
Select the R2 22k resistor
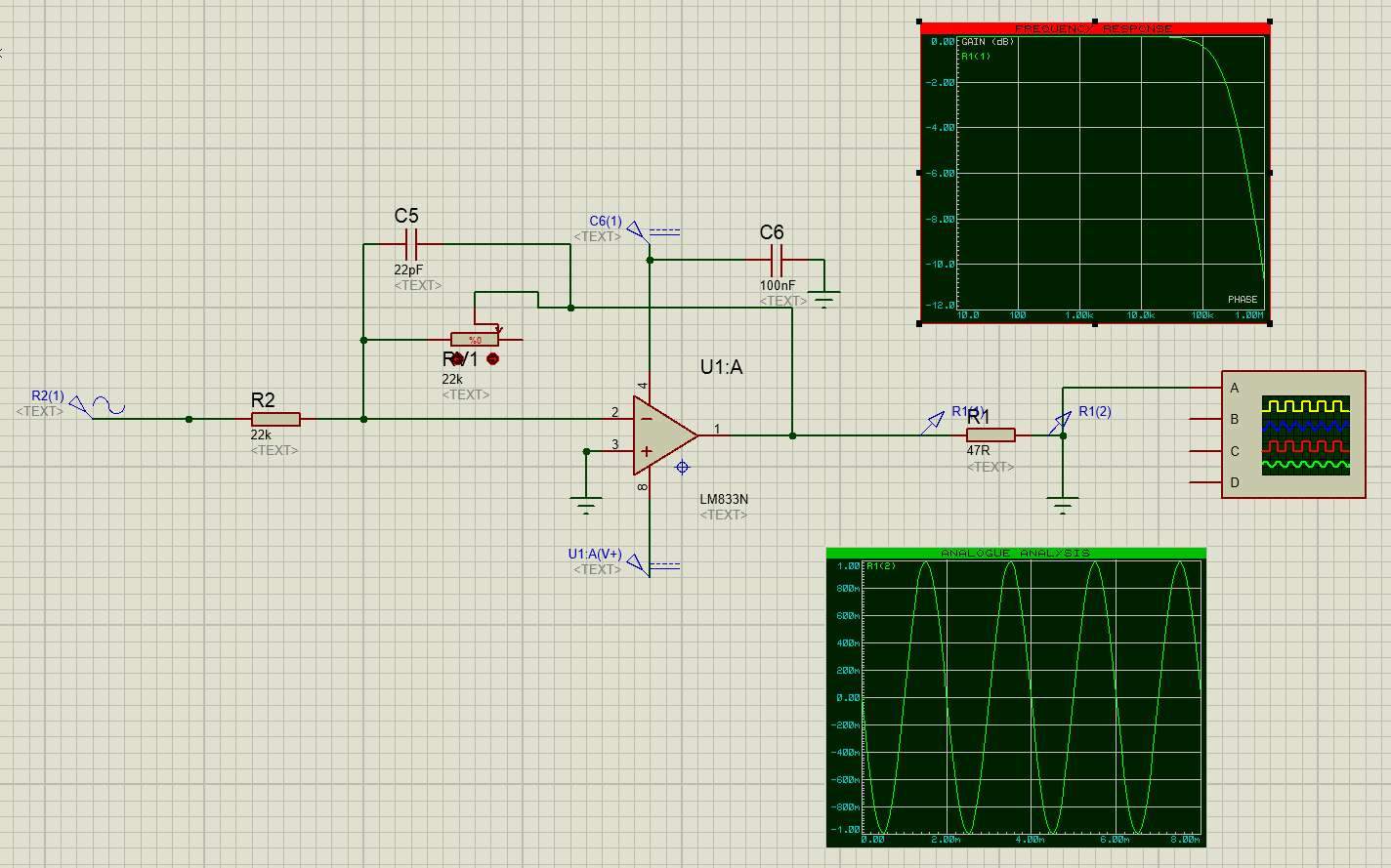click(274, 419)
